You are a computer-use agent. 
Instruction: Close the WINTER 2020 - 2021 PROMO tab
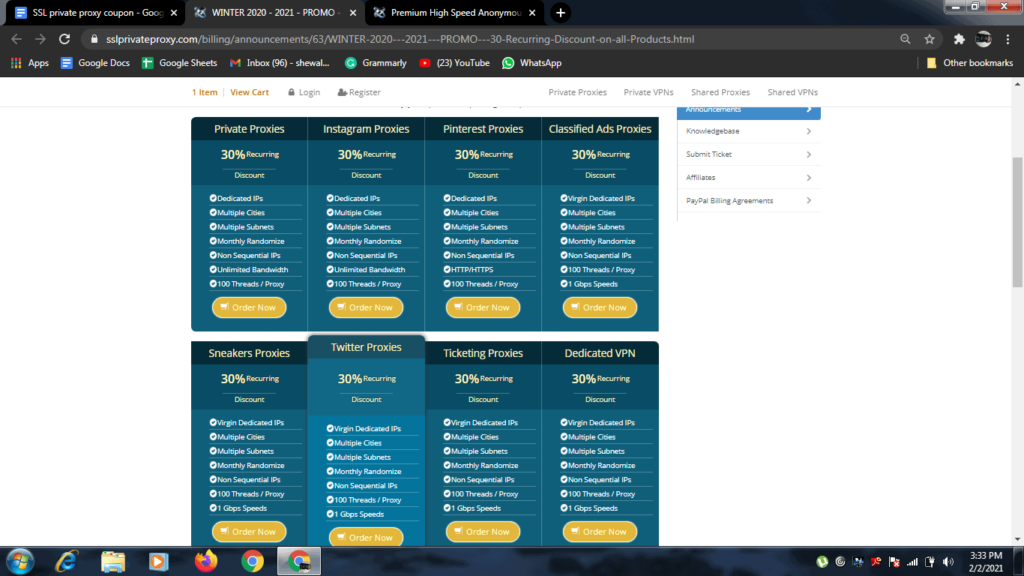(353, 12)
